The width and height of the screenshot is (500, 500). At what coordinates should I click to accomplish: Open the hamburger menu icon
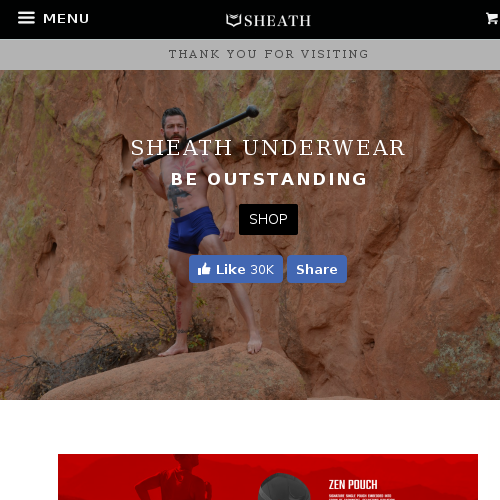(x=26, y=18)
